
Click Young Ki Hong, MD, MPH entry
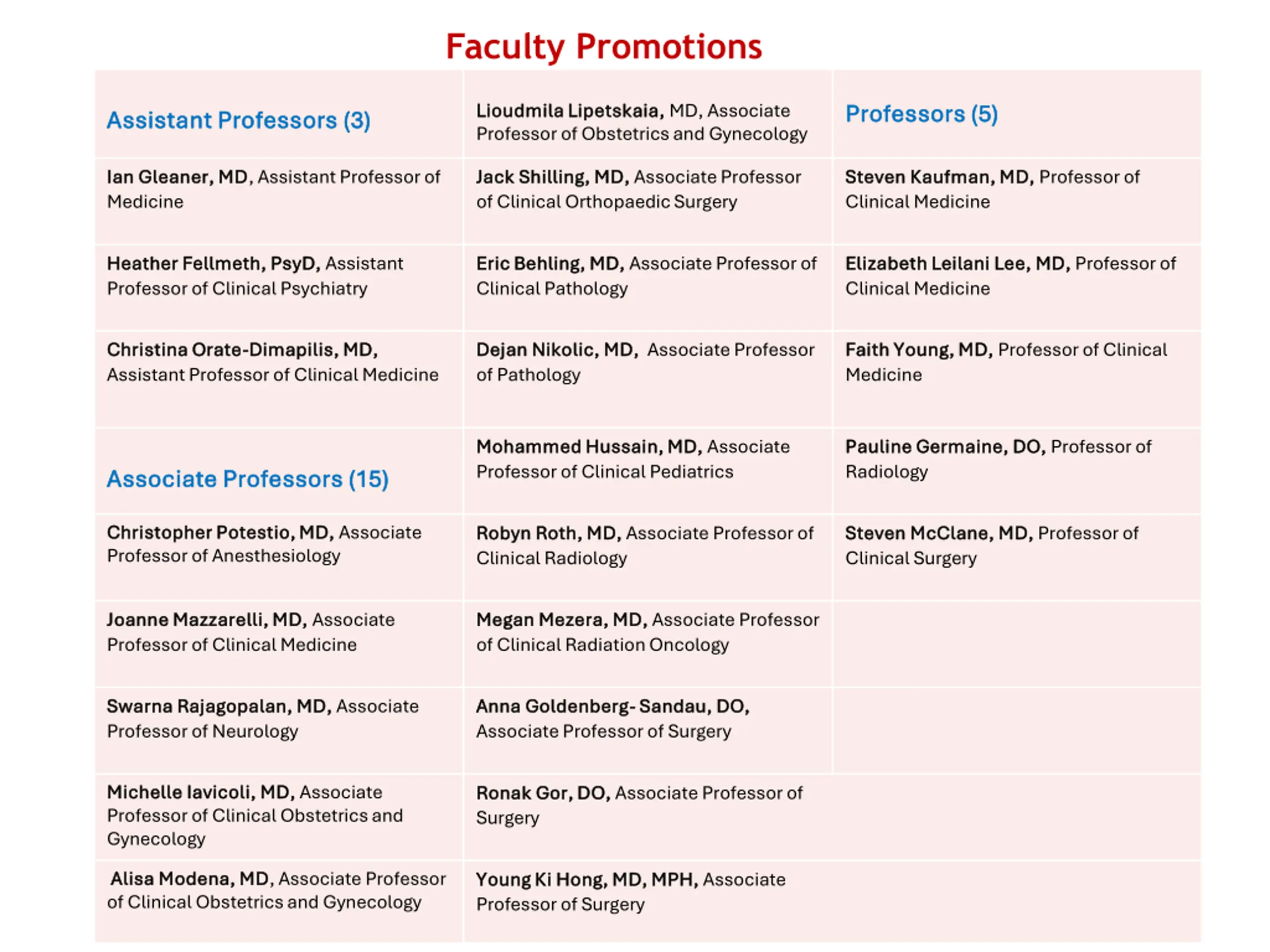coord(631,892)
